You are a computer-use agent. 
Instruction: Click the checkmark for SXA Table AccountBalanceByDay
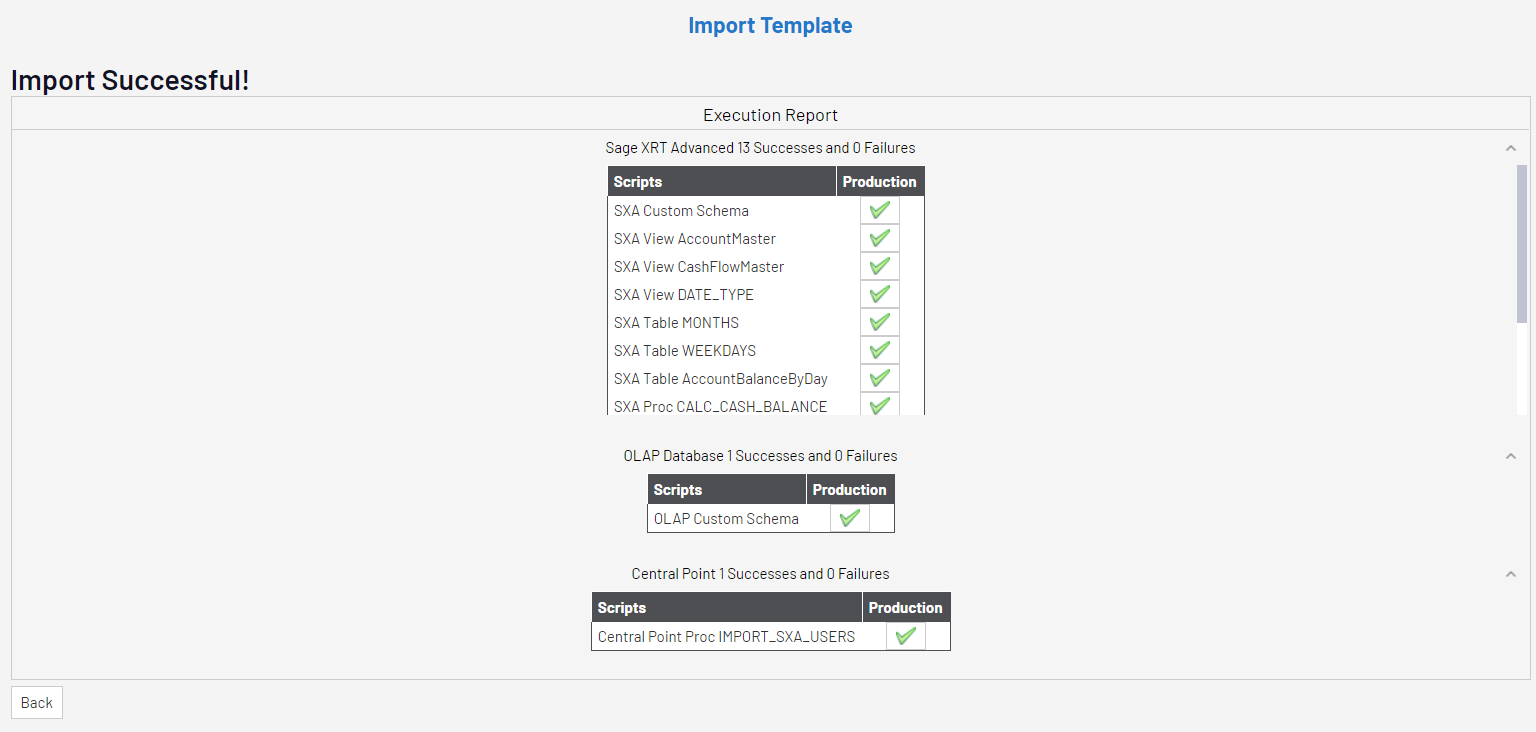pyautogui.click(x=880, y=379)
